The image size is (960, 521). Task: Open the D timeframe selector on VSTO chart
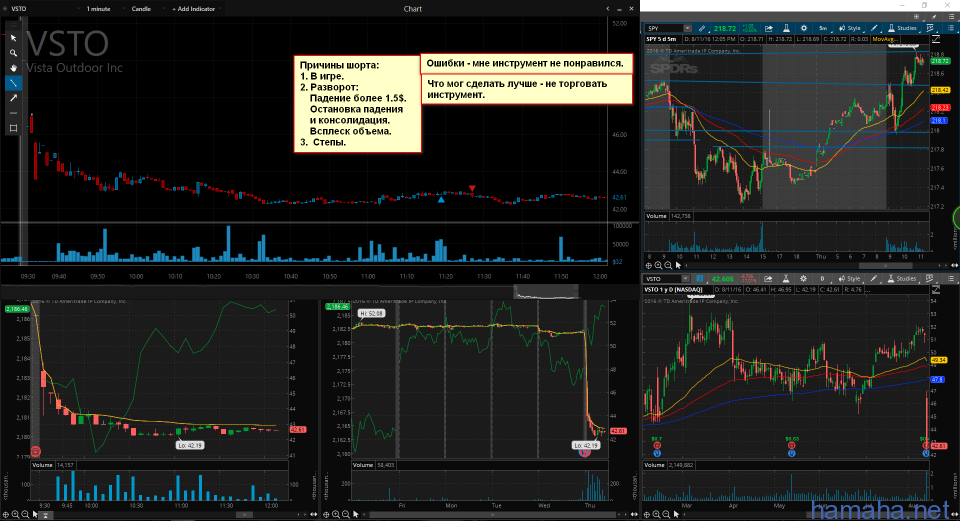(x=822, y=279)
